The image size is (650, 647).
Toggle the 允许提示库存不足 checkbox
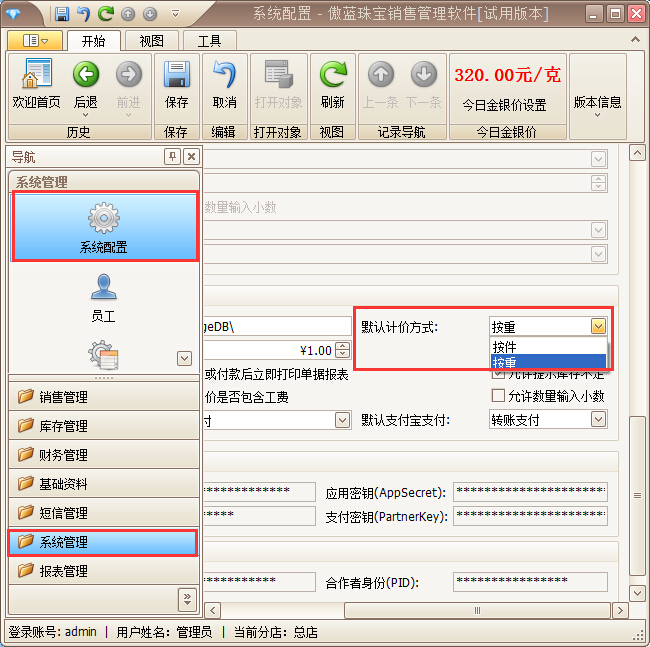498,375
